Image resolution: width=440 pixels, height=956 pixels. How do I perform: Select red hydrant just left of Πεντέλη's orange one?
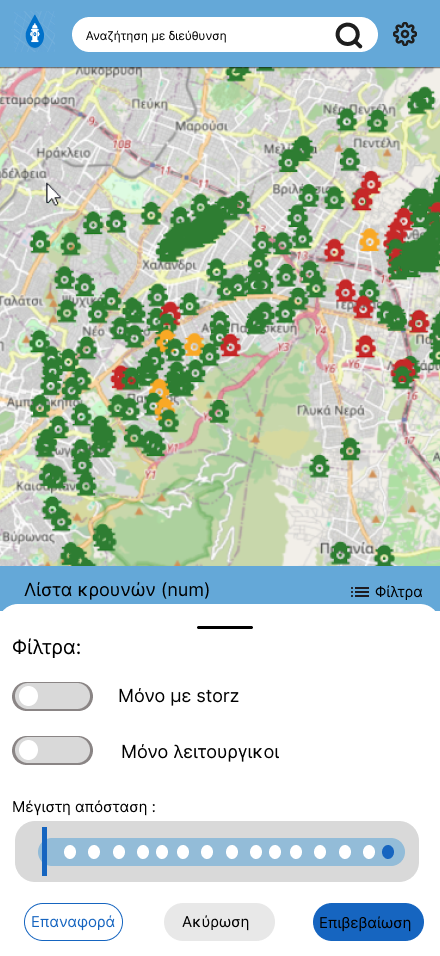333,250
